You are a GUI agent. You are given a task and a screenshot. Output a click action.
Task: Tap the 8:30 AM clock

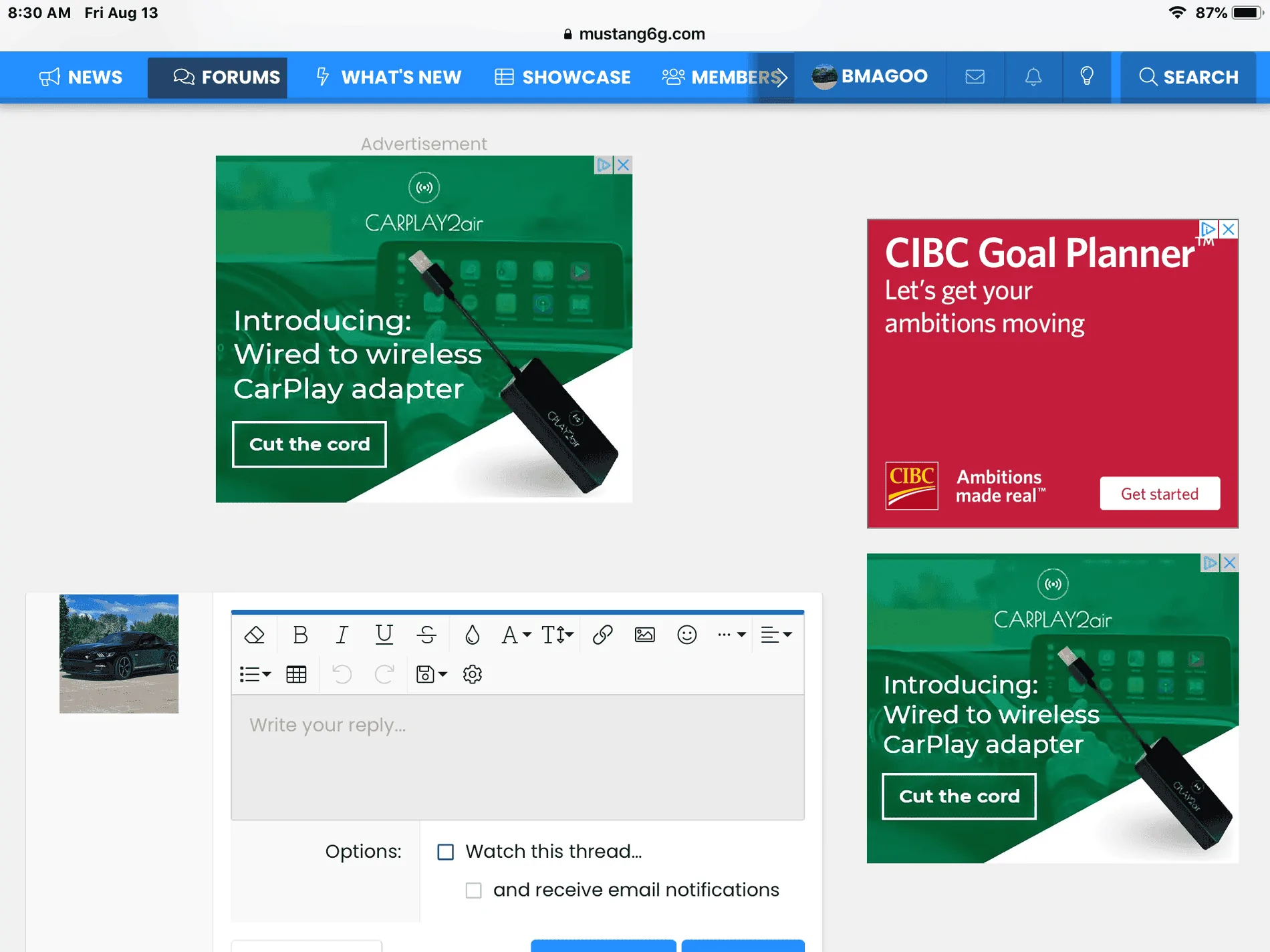(x=39, y=13)
